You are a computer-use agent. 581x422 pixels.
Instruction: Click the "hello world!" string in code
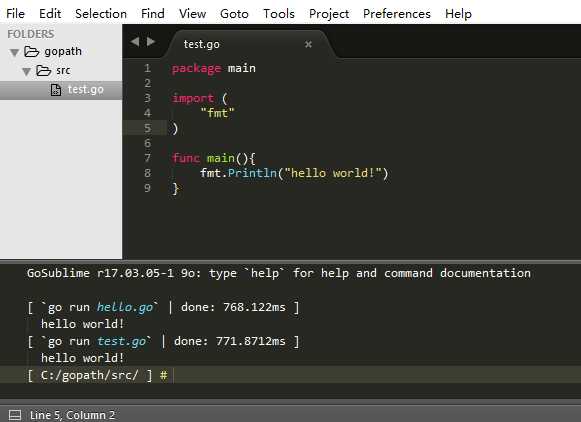point(333,173)
